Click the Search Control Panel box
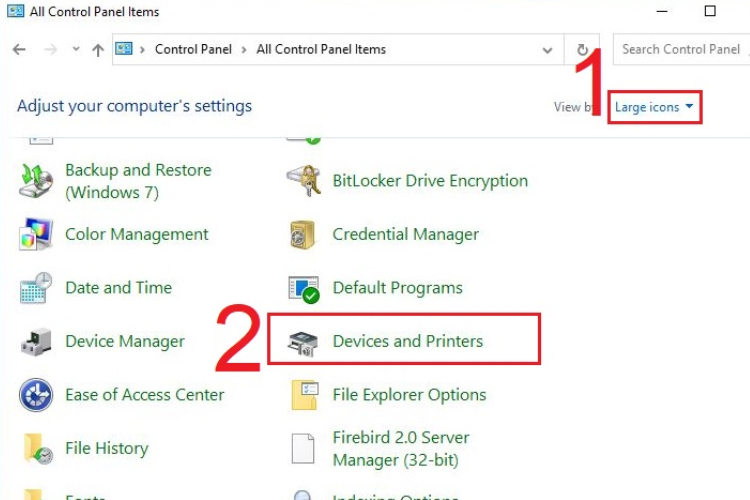The image size is (750, 500). tap(680, 49)
